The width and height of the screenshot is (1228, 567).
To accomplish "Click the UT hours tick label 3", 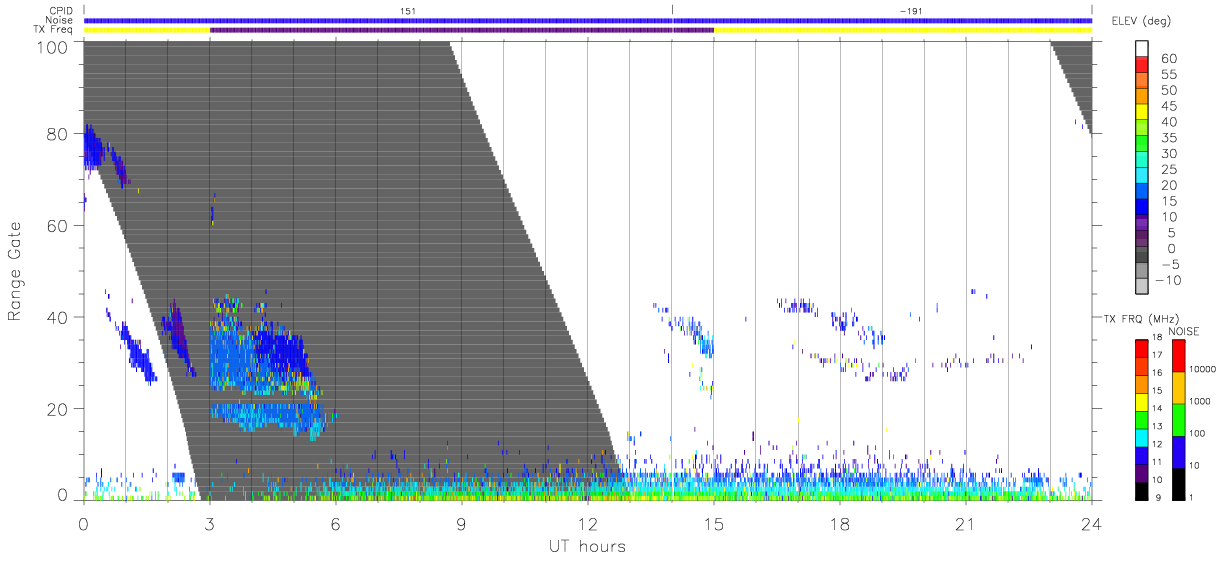I will (210, 524).
